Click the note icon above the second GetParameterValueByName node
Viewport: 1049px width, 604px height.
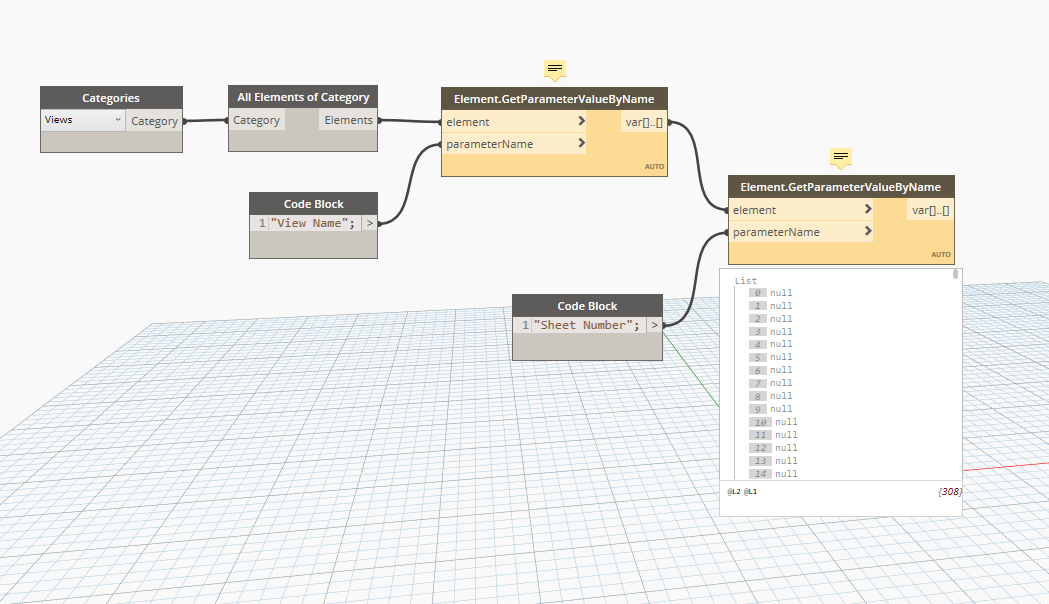[840, 158]
